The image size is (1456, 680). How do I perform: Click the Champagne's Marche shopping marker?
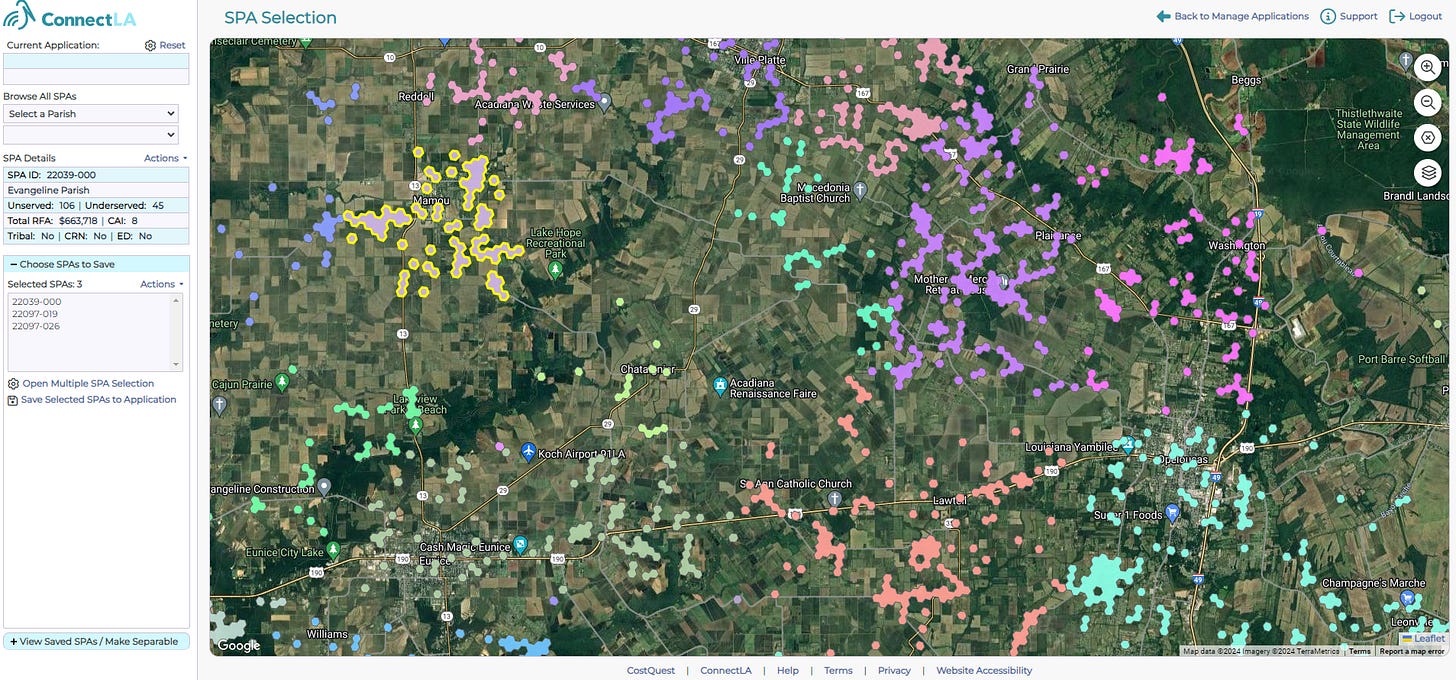(1408, 598)
